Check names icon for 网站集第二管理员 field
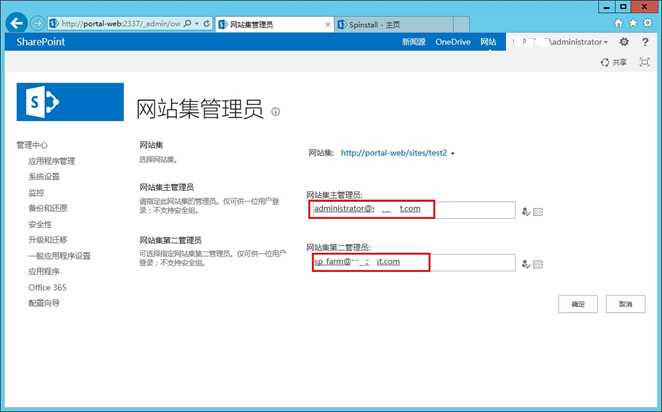 [x=526, y=264]
